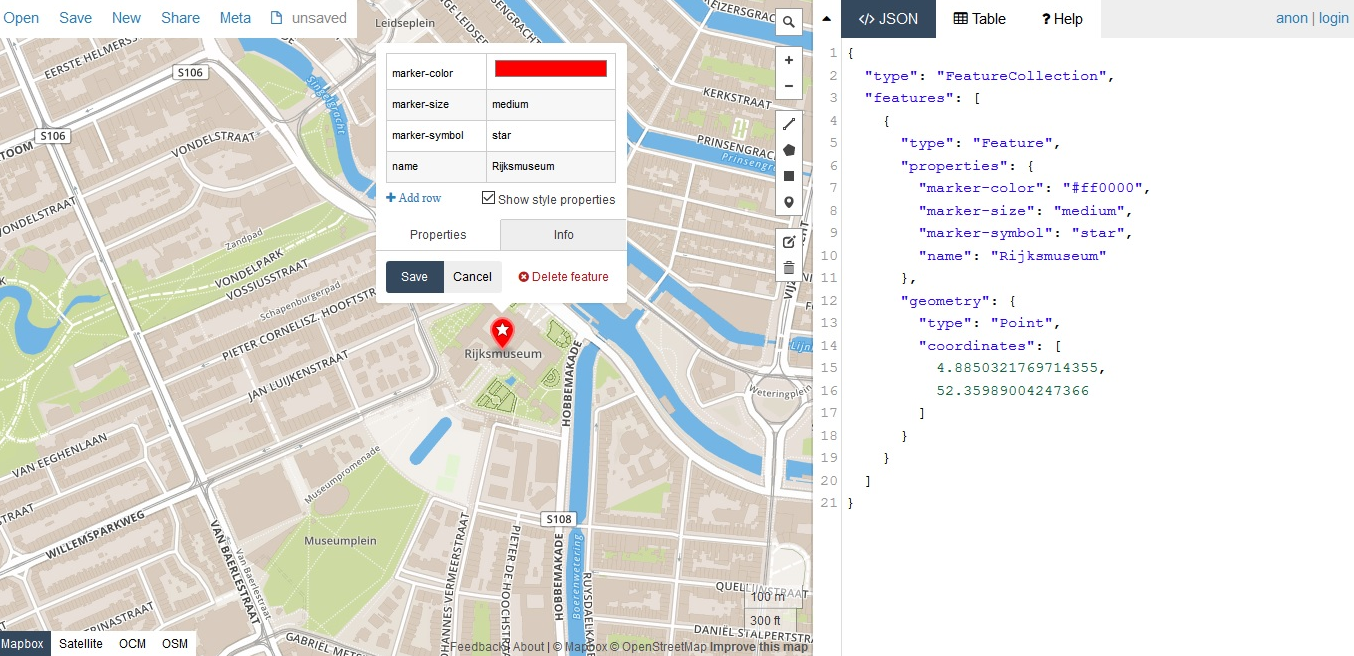Image resolution: width=1354 pixels, height=656 pixels.
Task: Click Improve this map link
Action: 759,647
